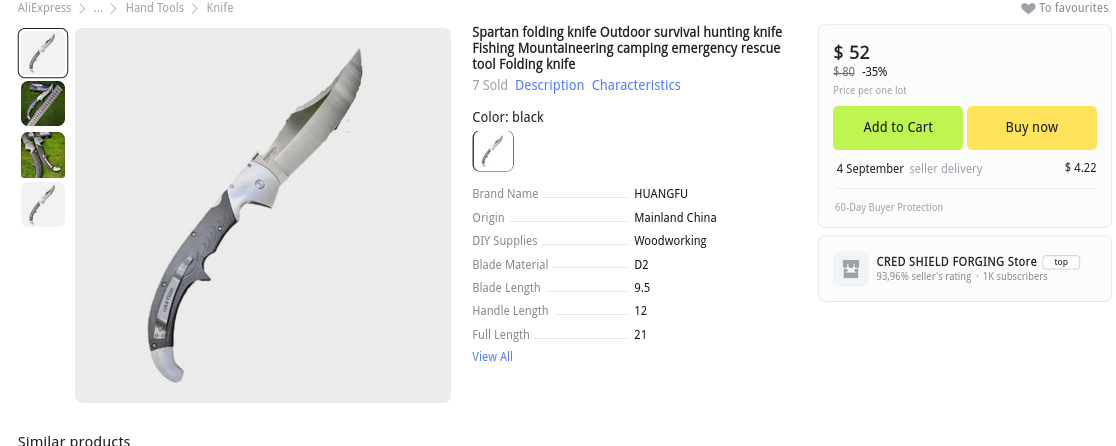Click the CRED SHIELD FORGING store icon
This screenshot has width=1116, height=446.
point(851,269)
